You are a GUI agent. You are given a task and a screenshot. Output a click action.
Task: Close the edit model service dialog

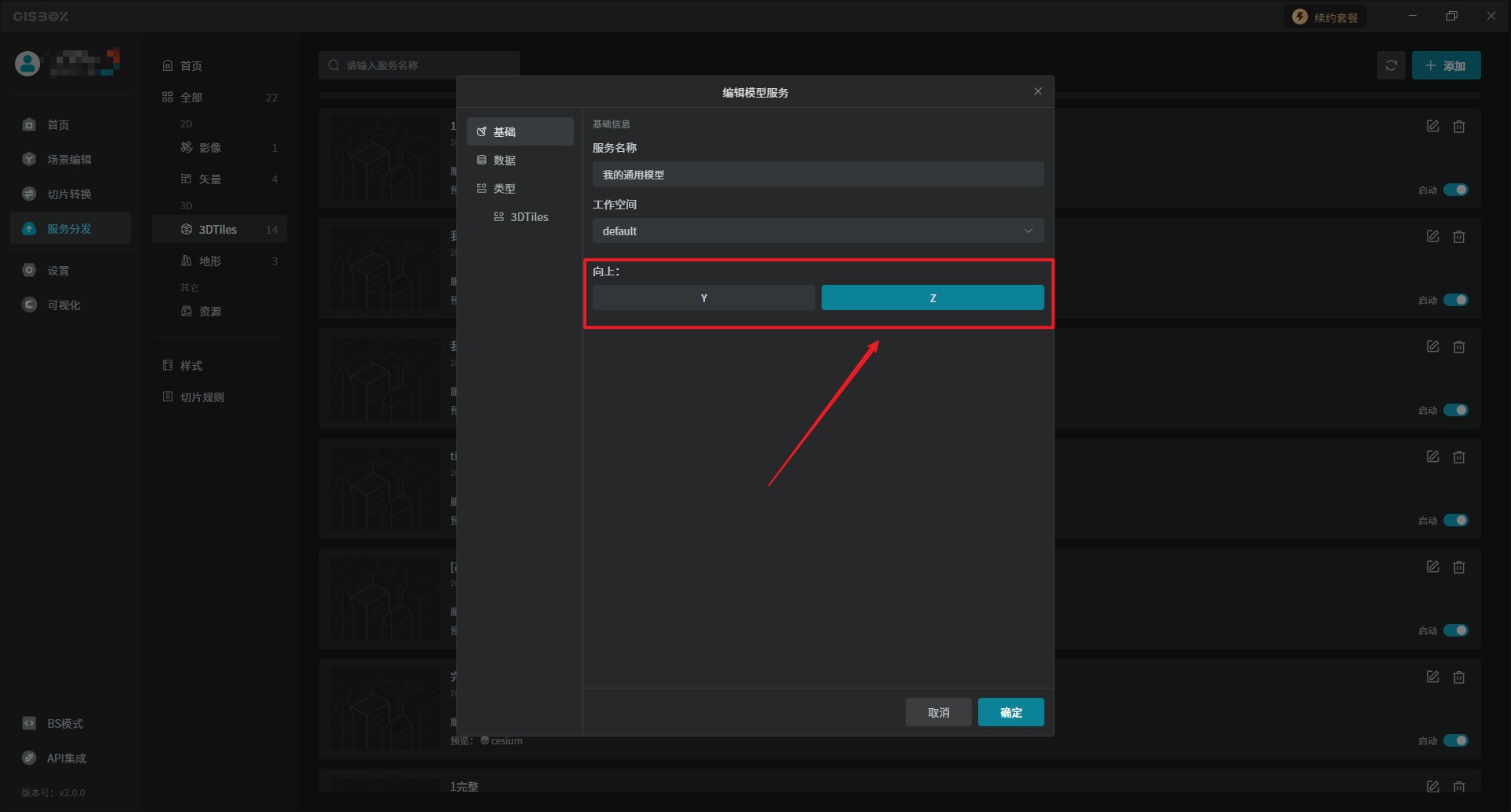tap(1037, 92)
